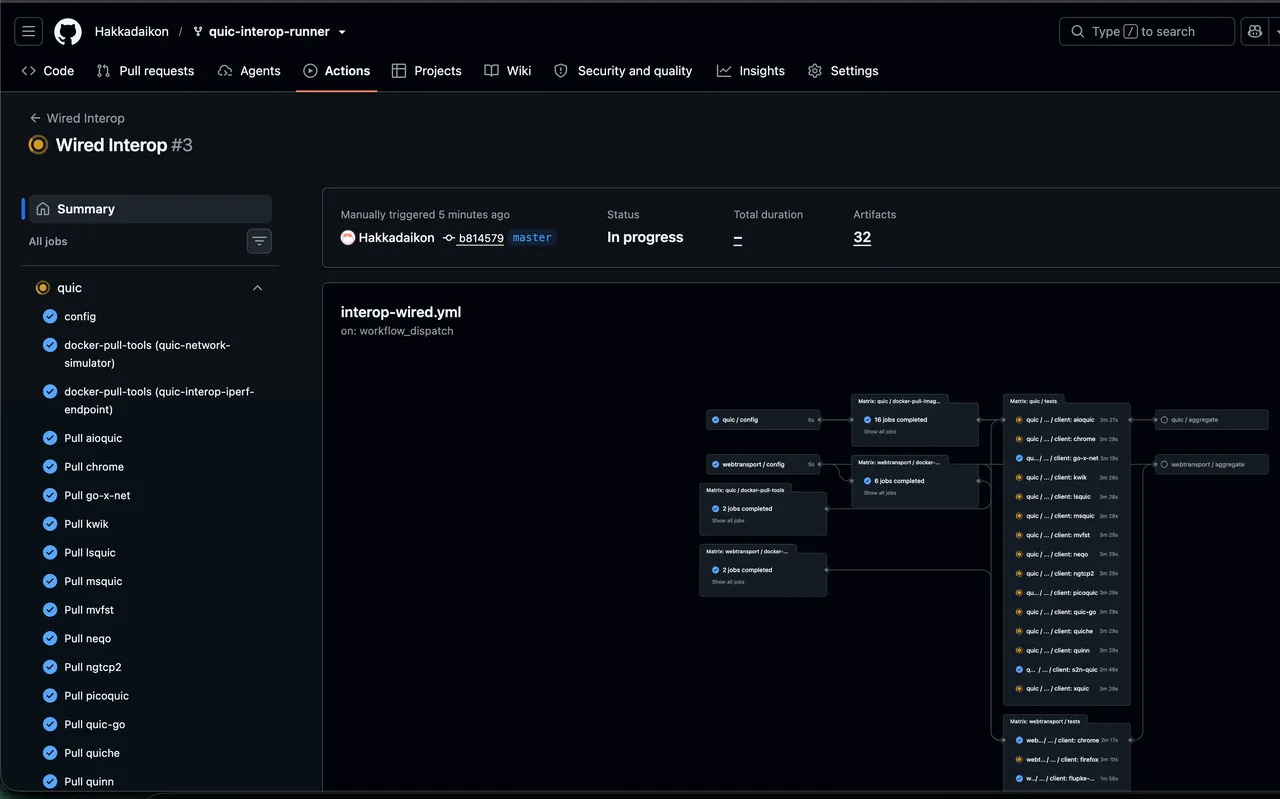Open the client: firefox webtransport test job

[1066, 759]
